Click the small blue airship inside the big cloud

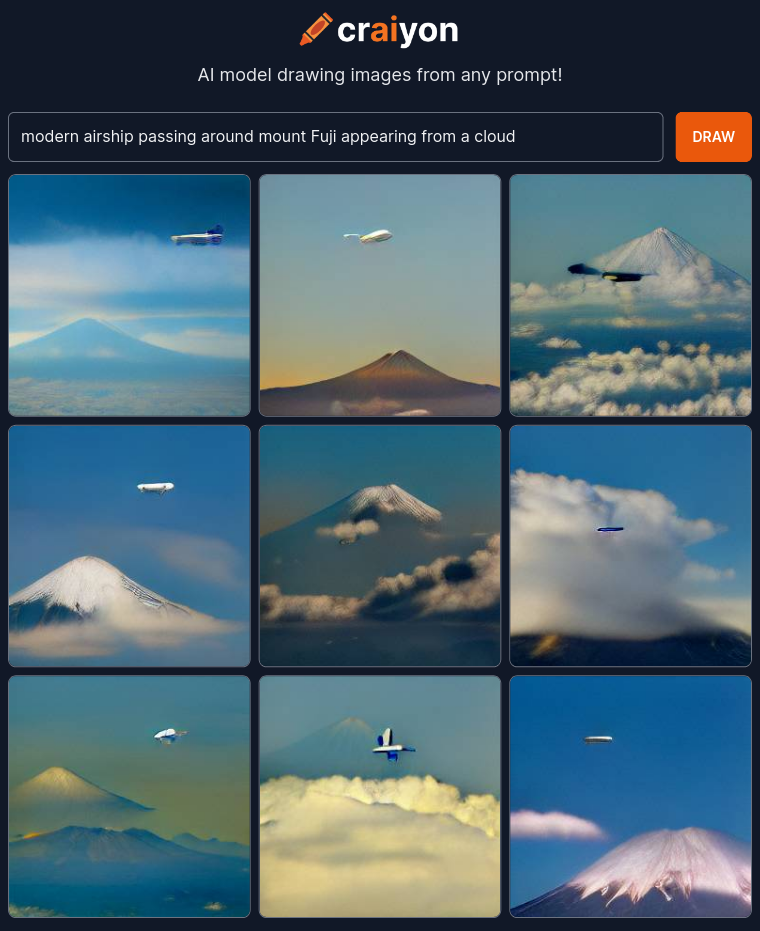(x=610, y=528)
